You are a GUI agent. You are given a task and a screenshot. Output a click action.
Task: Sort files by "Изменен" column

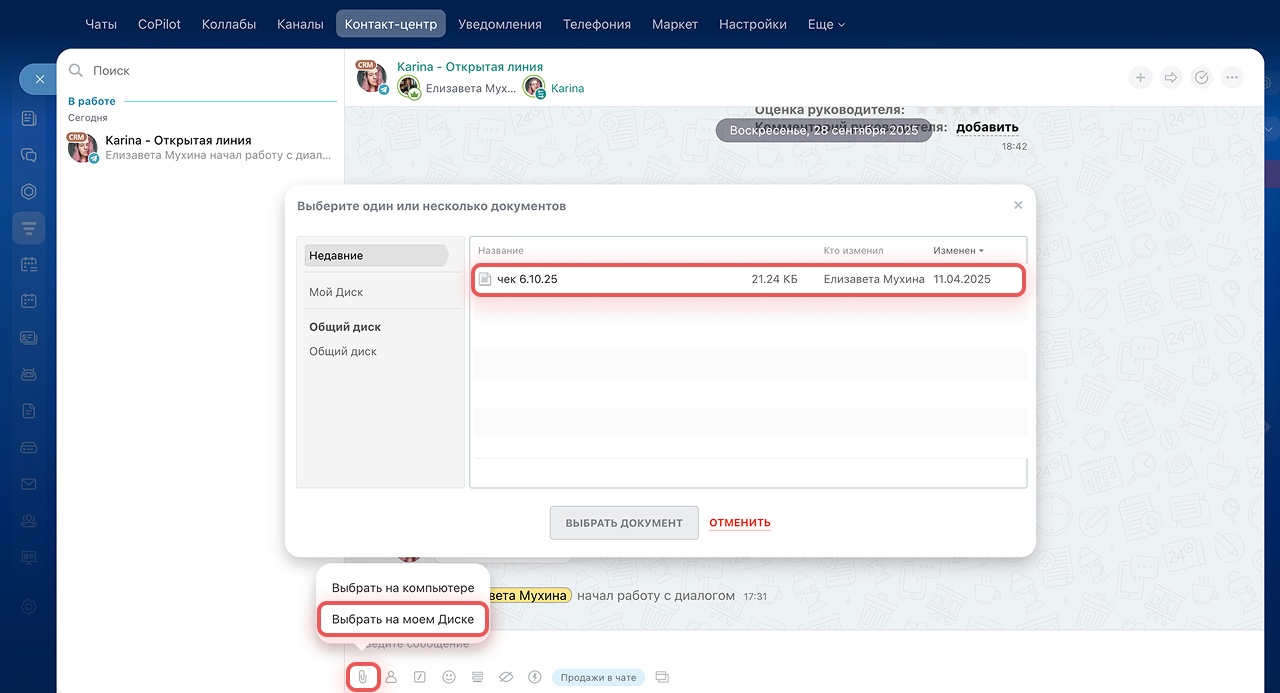pyautogui.click(x=957, y=250)
